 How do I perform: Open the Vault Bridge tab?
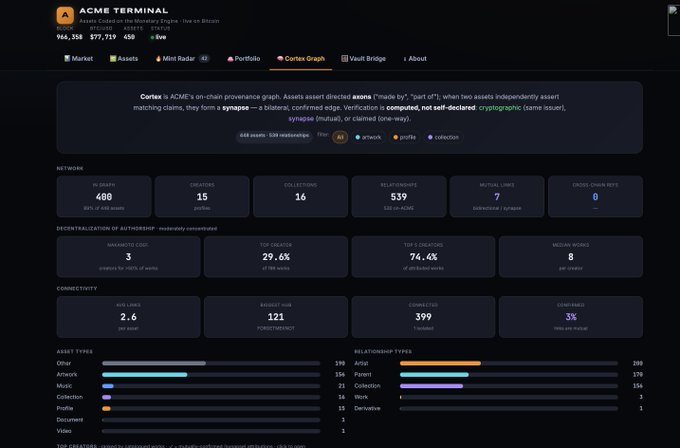[x=363, y=59]
